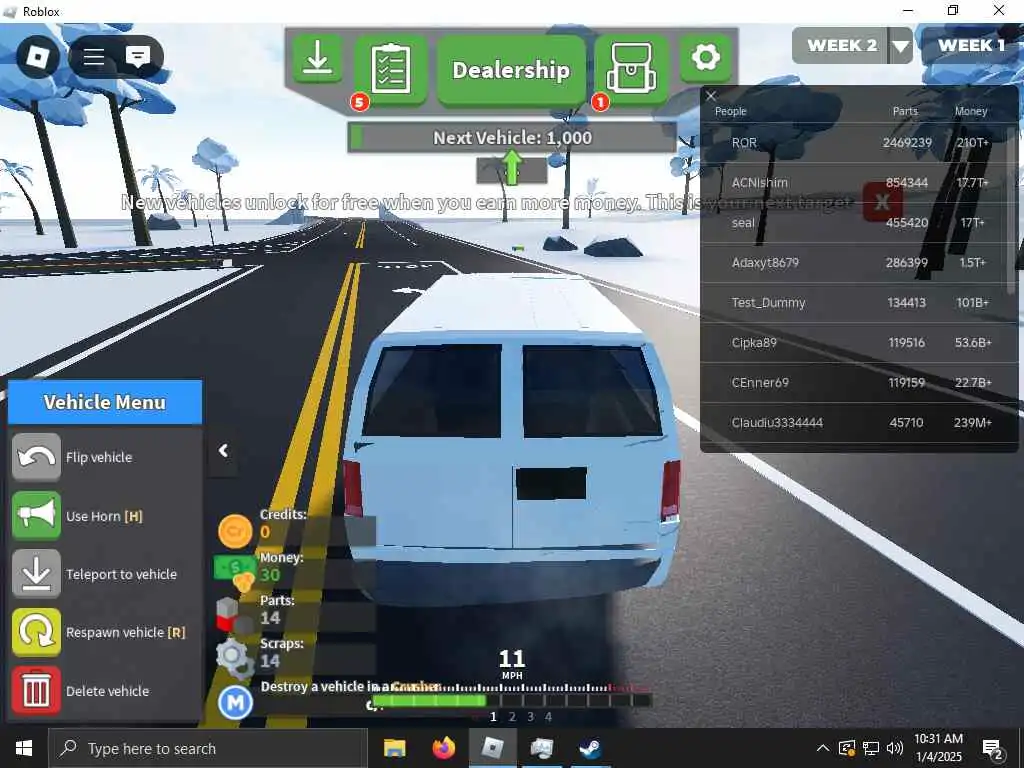This screenshot has width=1024, height=768.
Task: Click the Money cash icon
Action: tap(235, 571)
